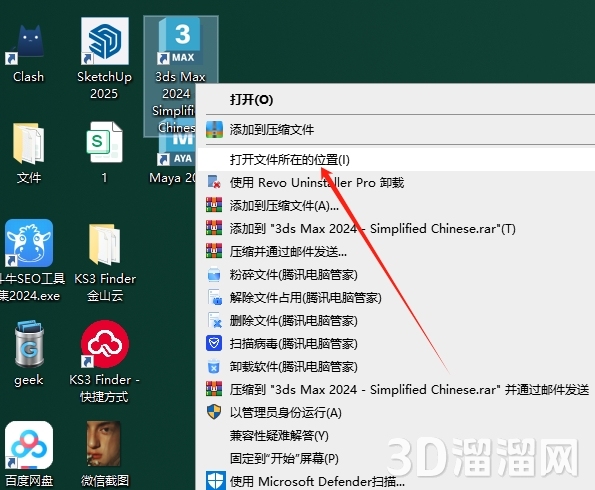
Task: Choose 使用 Revo Uninstaller Pro 卸载
Action: (x=396, y=183)
